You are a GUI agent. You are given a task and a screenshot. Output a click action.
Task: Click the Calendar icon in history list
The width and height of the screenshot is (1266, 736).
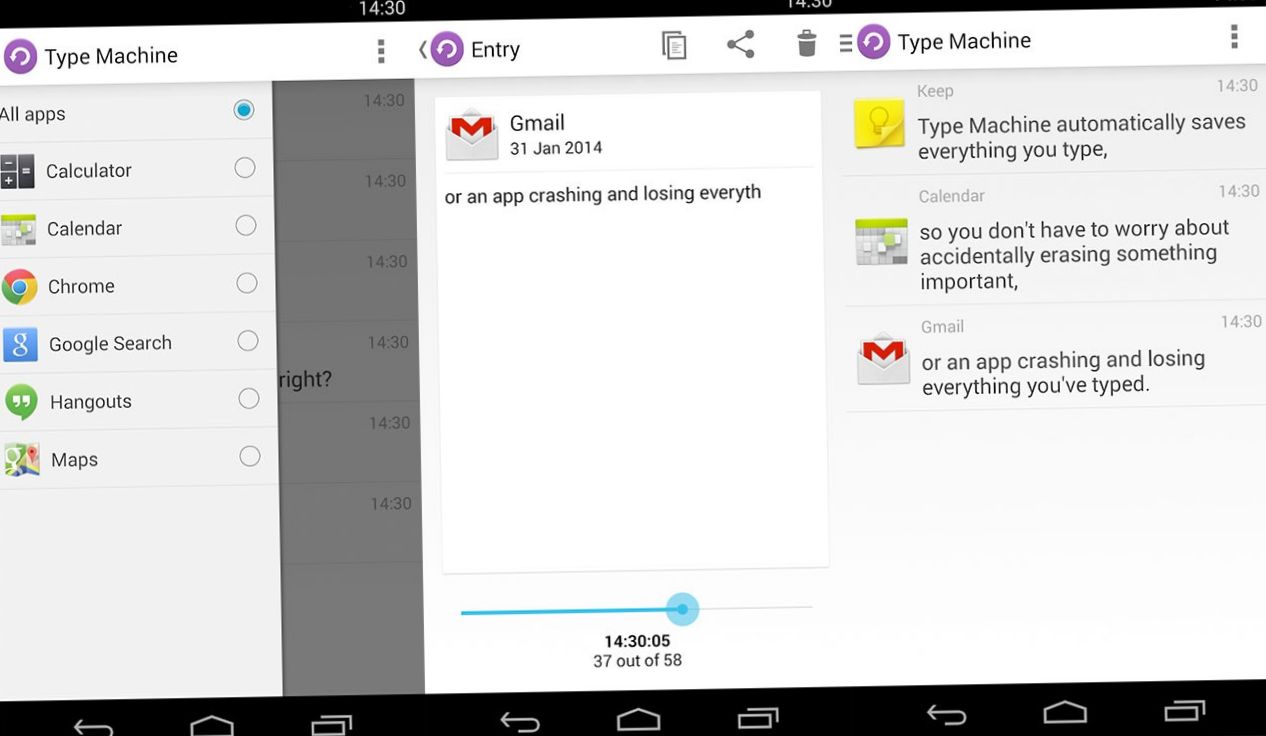pyautogui.click(x=882, y=242)
